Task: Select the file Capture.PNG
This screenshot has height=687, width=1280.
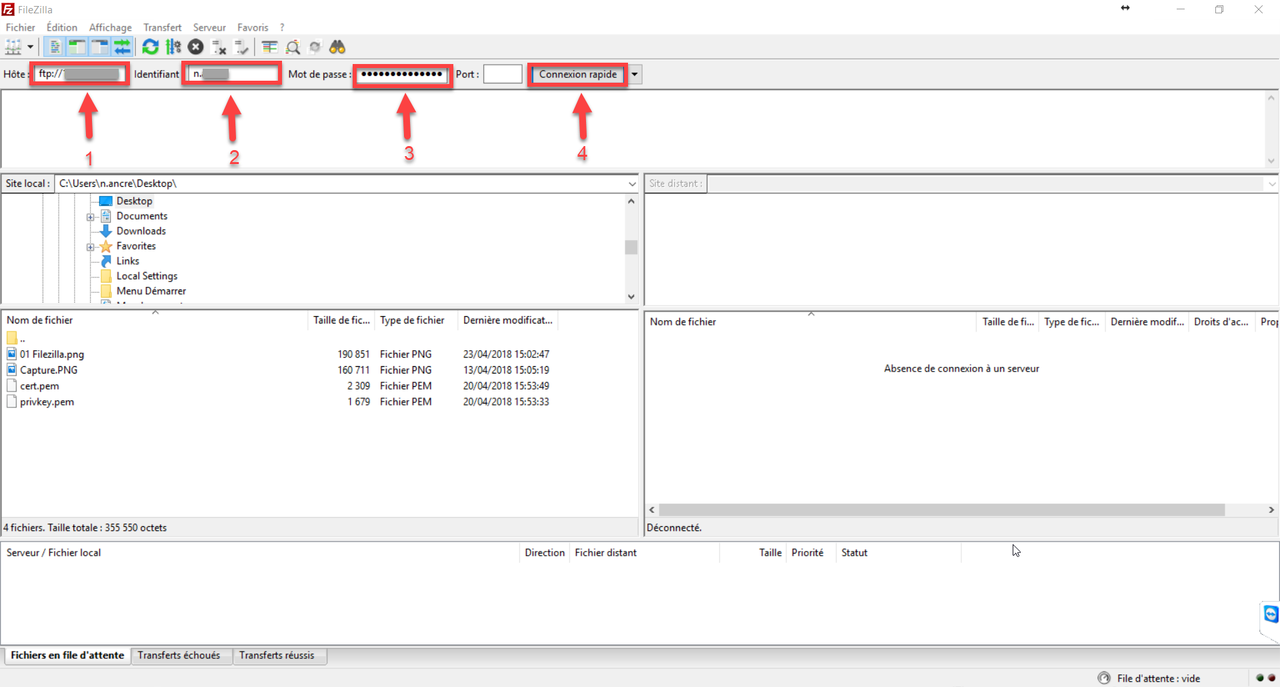Action: tap(48, 370)
